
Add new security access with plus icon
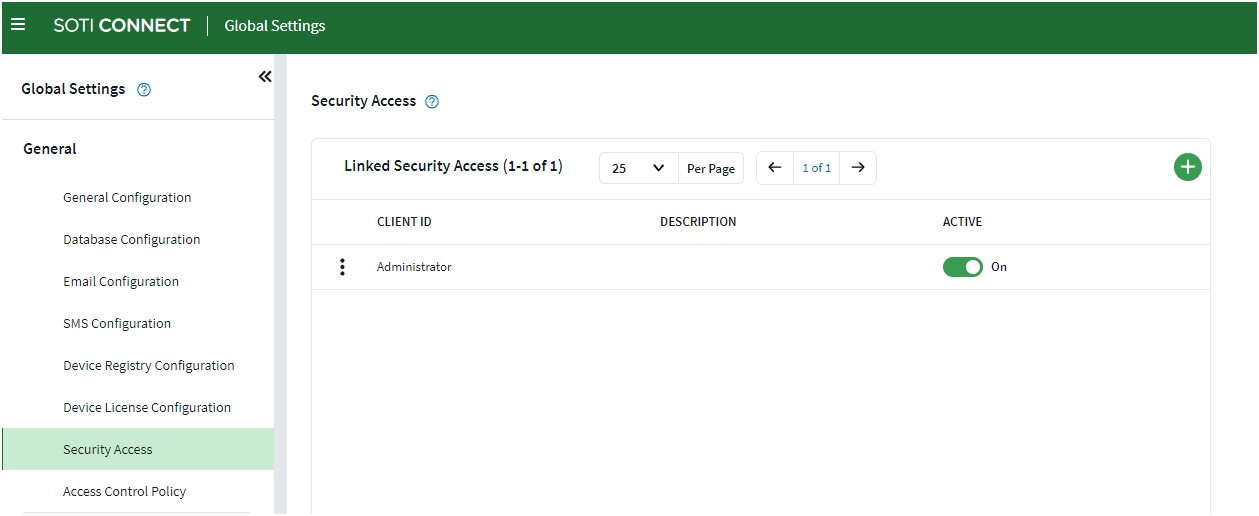coord(1188,168)
